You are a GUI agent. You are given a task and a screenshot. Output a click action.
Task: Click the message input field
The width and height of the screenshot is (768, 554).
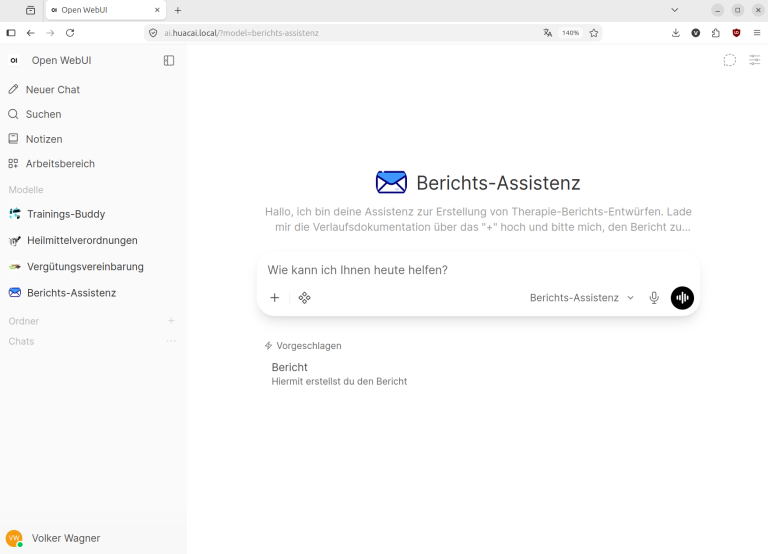(x=478, y=270)
